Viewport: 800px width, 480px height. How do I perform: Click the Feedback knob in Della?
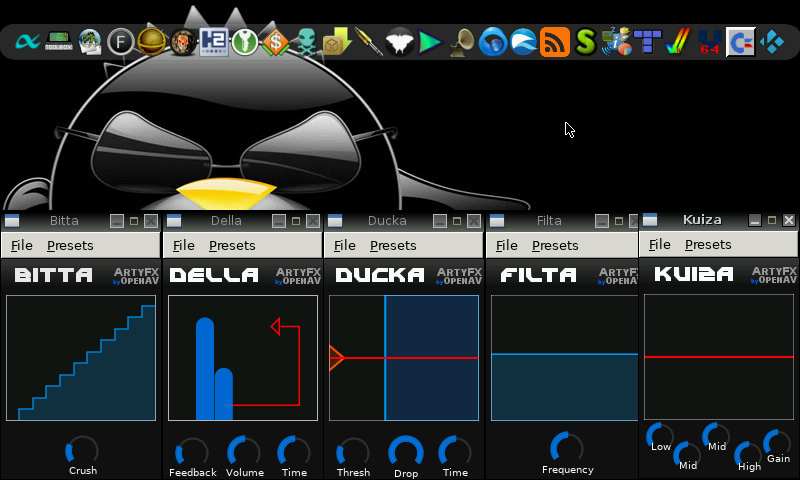(191, 453)
